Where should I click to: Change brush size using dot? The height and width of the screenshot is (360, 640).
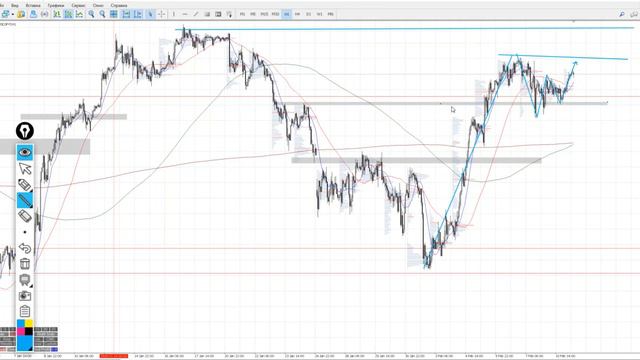25,232
